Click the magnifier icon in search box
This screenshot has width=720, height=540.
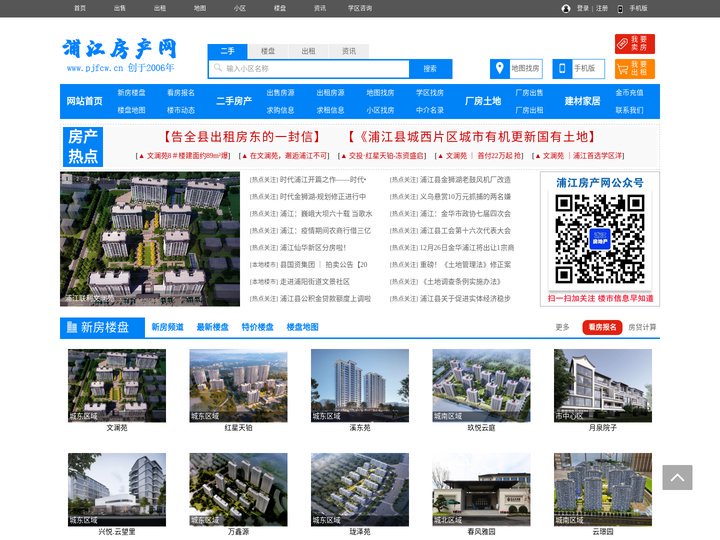pyautogui.click(x=218, y=68)
